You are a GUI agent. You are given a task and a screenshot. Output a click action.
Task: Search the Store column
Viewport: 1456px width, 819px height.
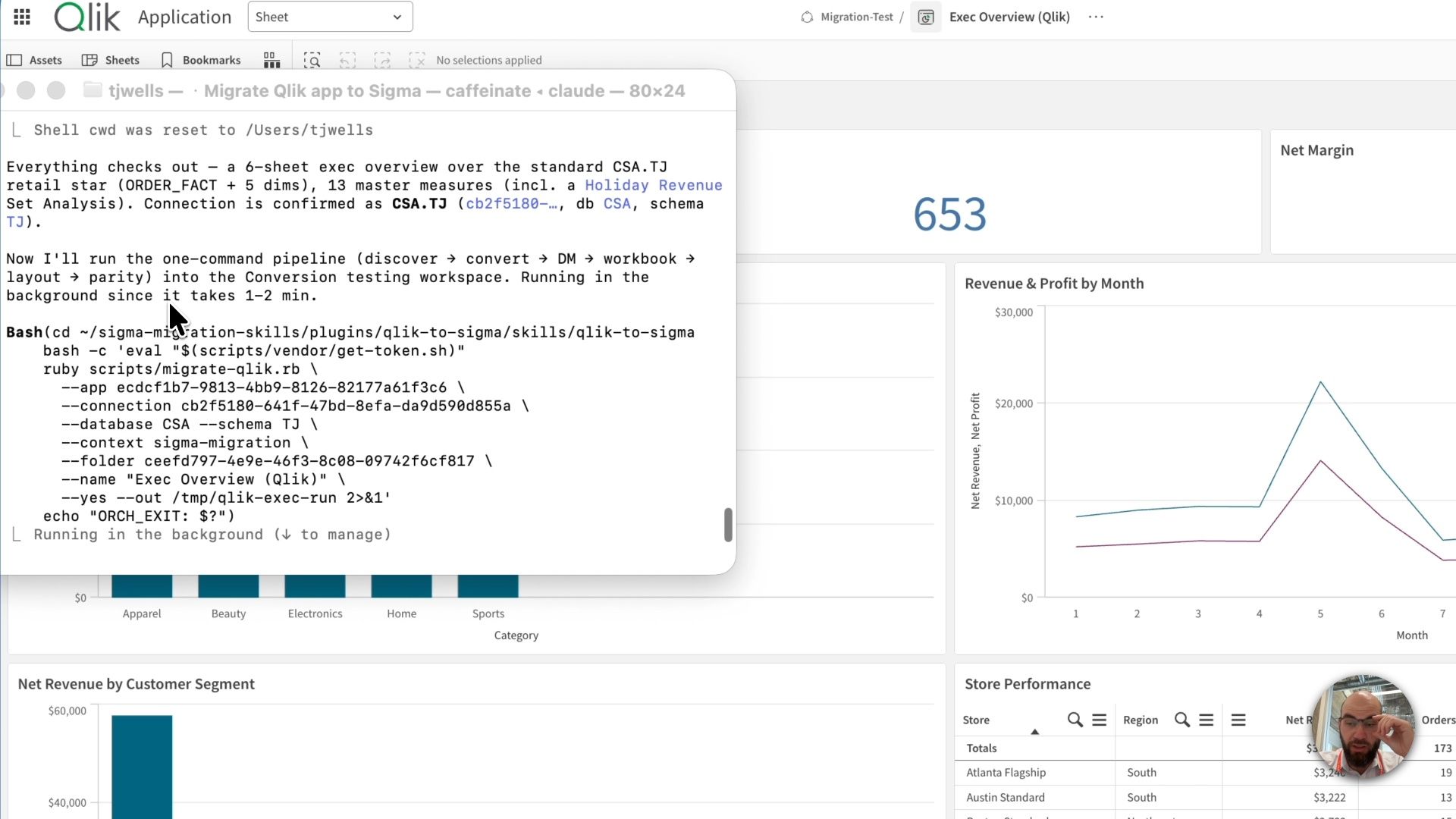click(x=1075, y=720)
